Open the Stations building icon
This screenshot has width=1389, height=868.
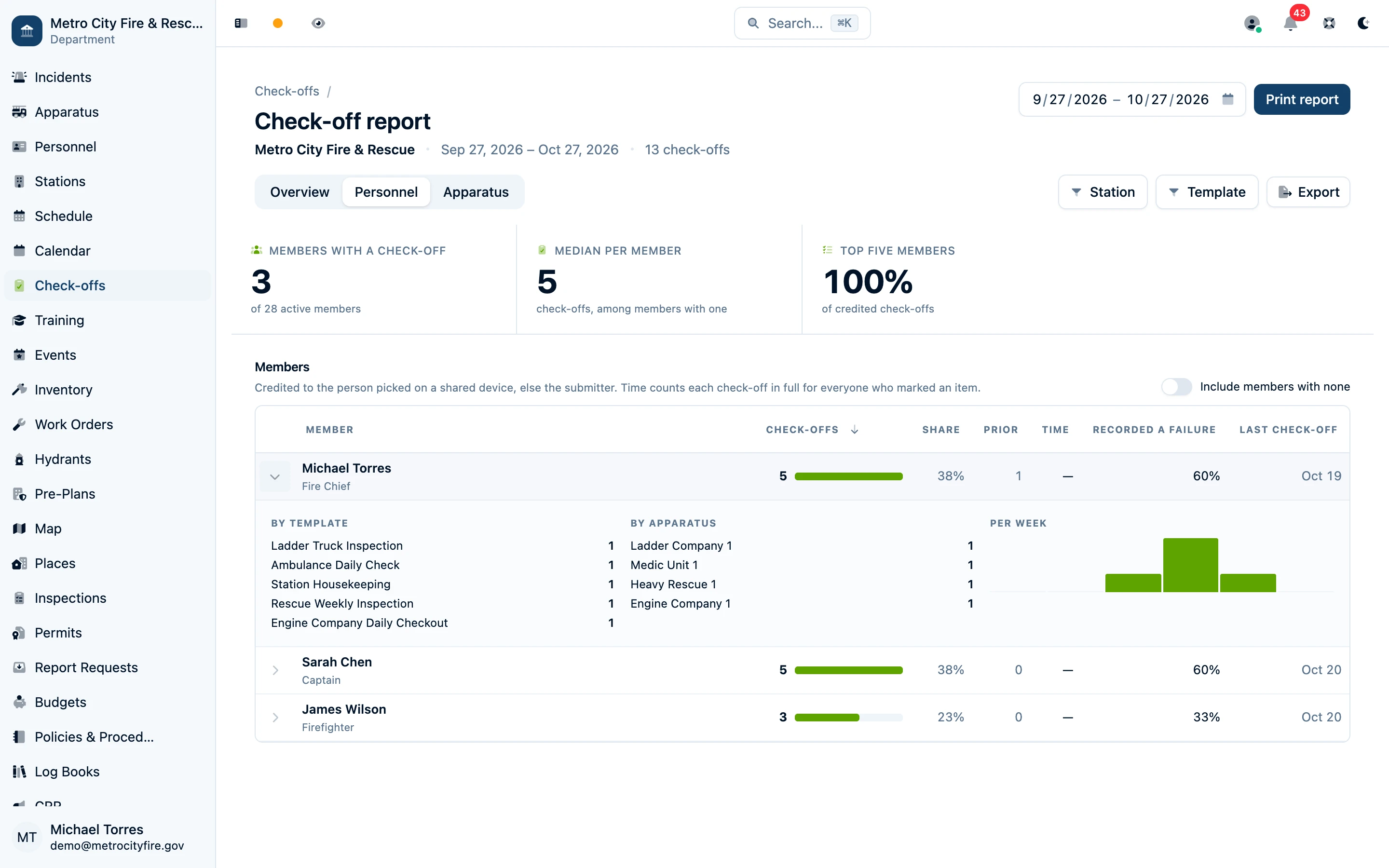coord(19,181)
